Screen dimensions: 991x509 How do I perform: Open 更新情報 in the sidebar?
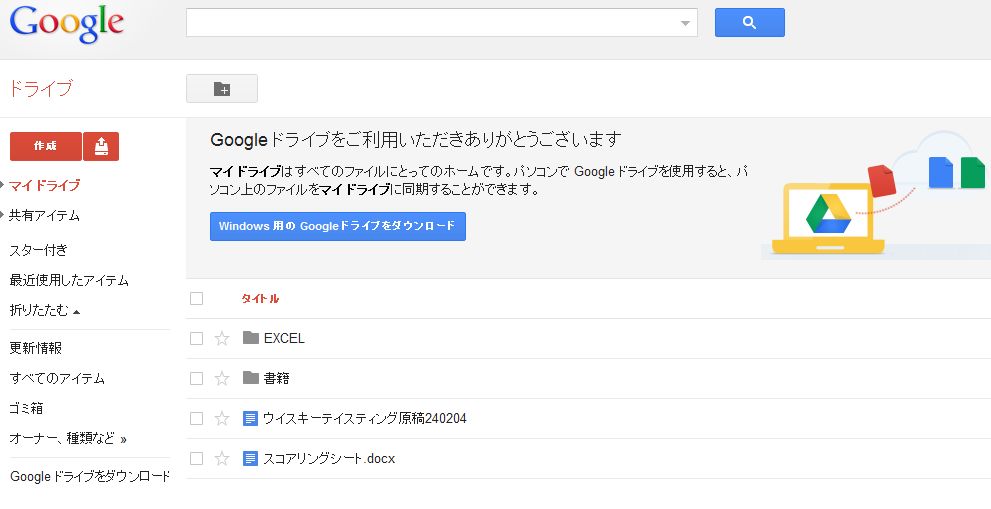point(35,348)
